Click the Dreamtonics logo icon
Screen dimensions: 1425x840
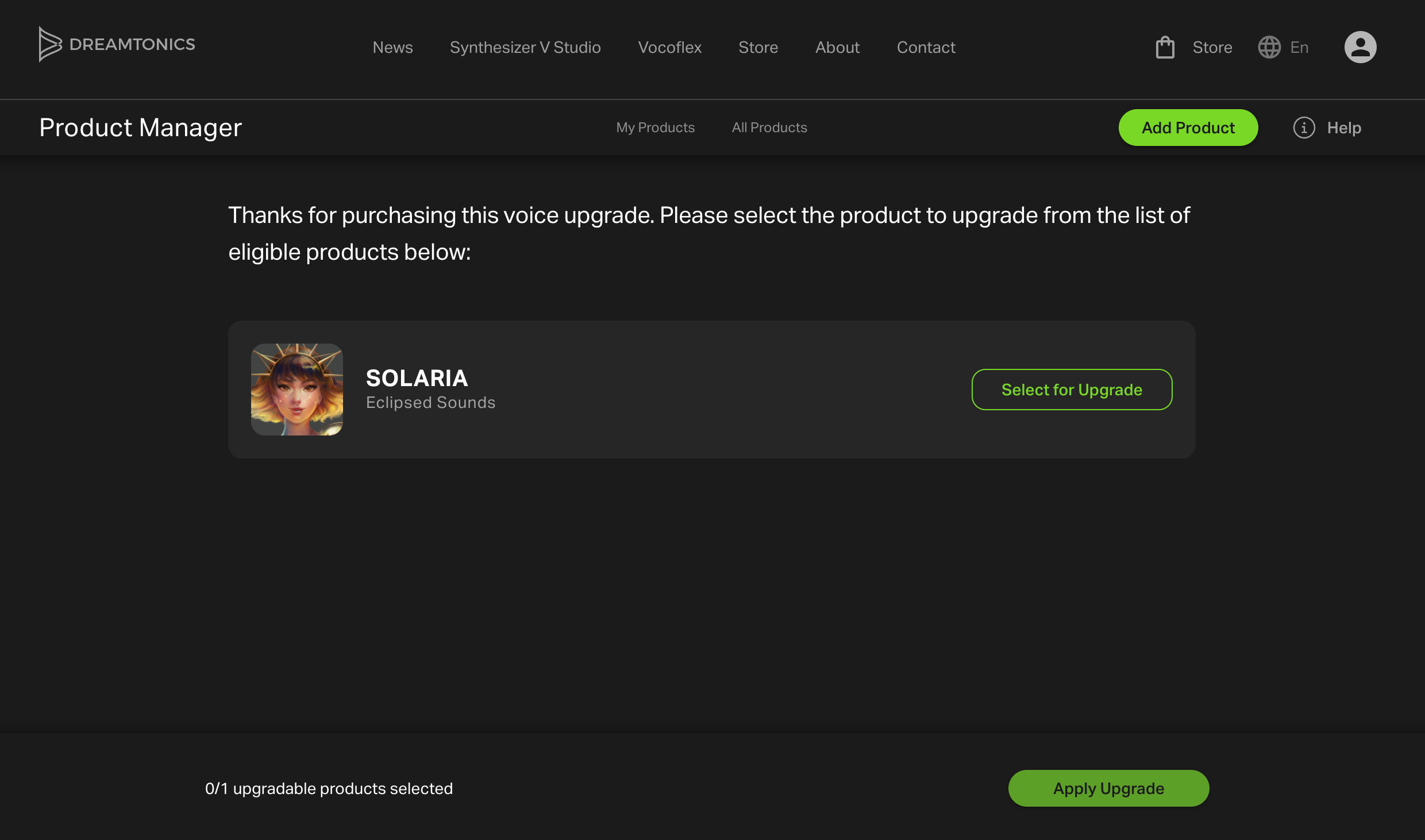(x=50, y=44)
